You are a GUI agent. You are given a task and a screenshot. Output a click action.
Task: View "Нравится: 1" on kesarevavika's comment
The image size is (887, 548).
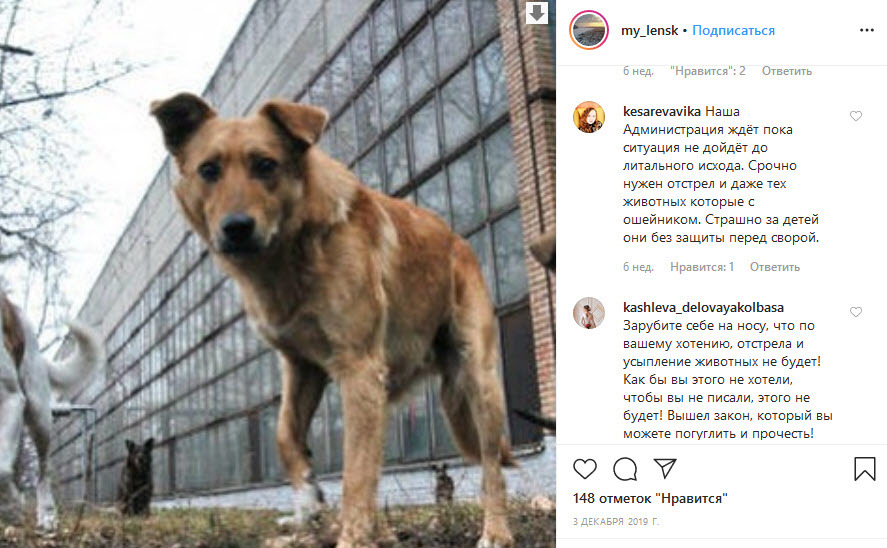pos(702,267)
